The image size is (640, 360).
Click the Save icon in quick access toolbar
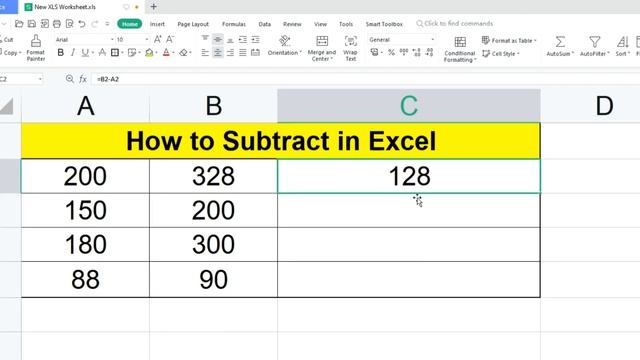[31, 24]
